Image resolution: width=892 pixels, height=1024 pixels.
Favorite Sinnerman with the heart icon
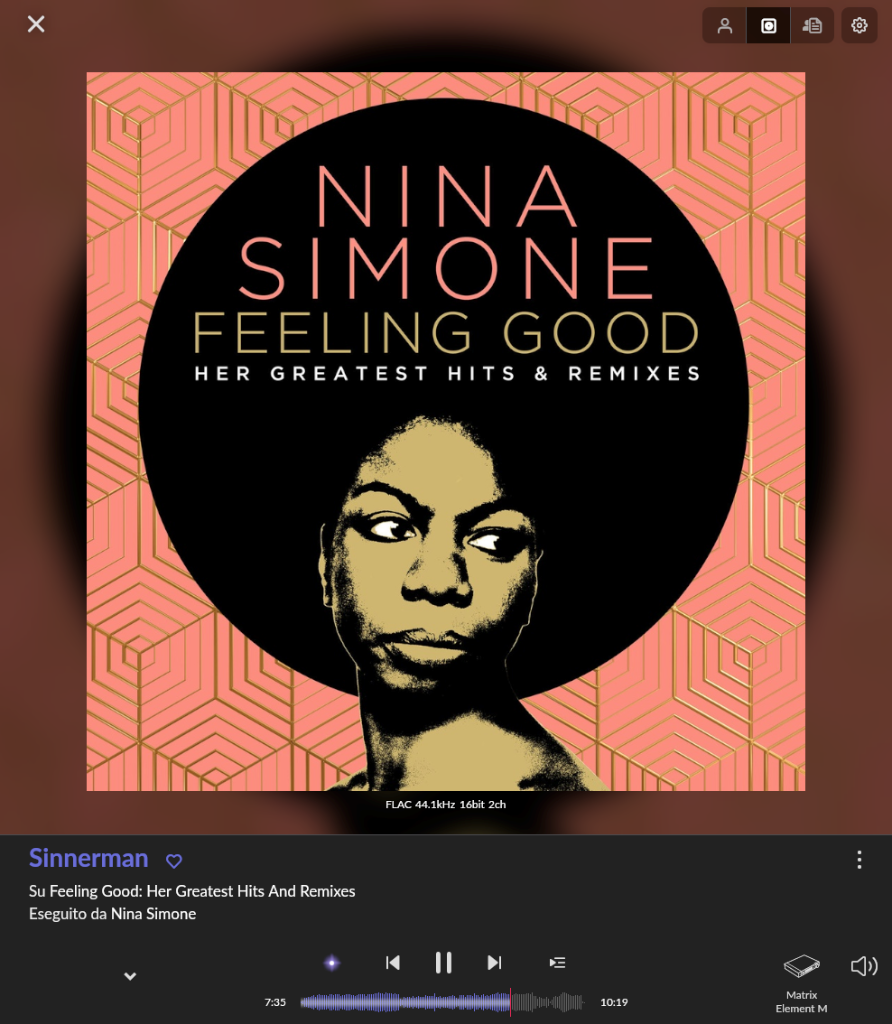click(x=174, y=861)
